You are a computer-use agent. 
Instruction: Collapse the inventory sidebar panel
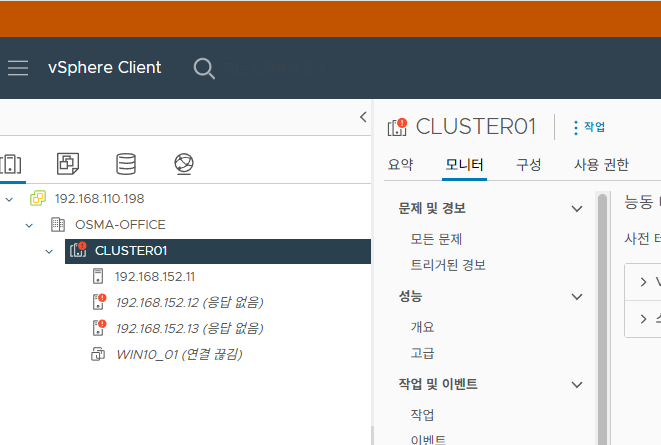coord(363,117)
